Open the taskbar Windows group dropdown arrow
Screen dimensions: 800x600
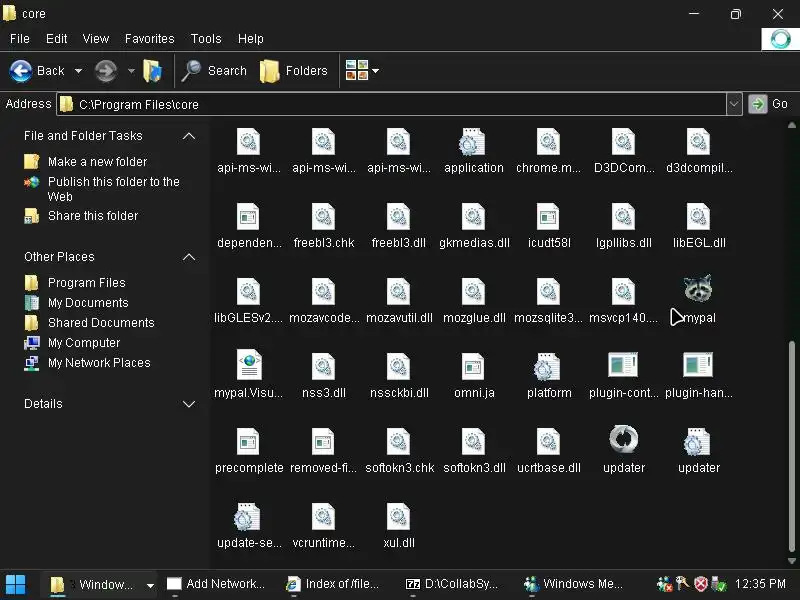[150, 585]
